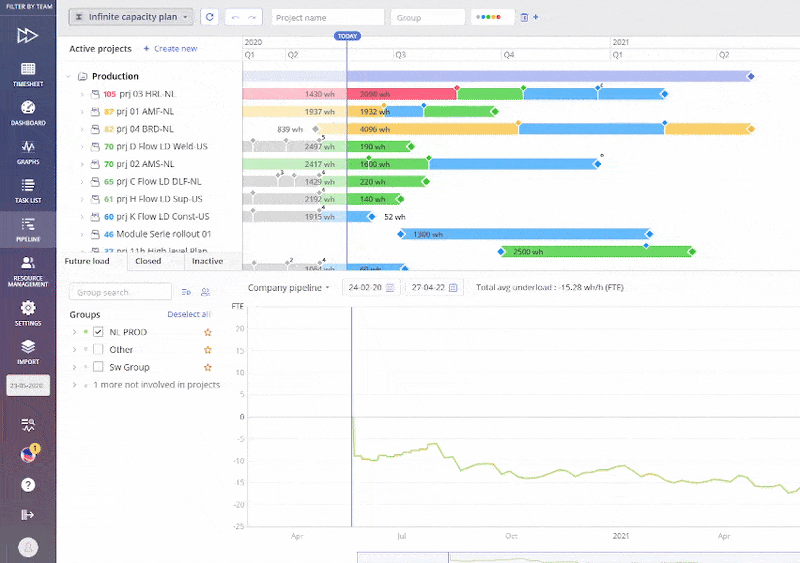Image resolution: width=800 pixels, height=563 pixels.
Task: Open the Timesheet view in sidebar
Action: point(27,75)
